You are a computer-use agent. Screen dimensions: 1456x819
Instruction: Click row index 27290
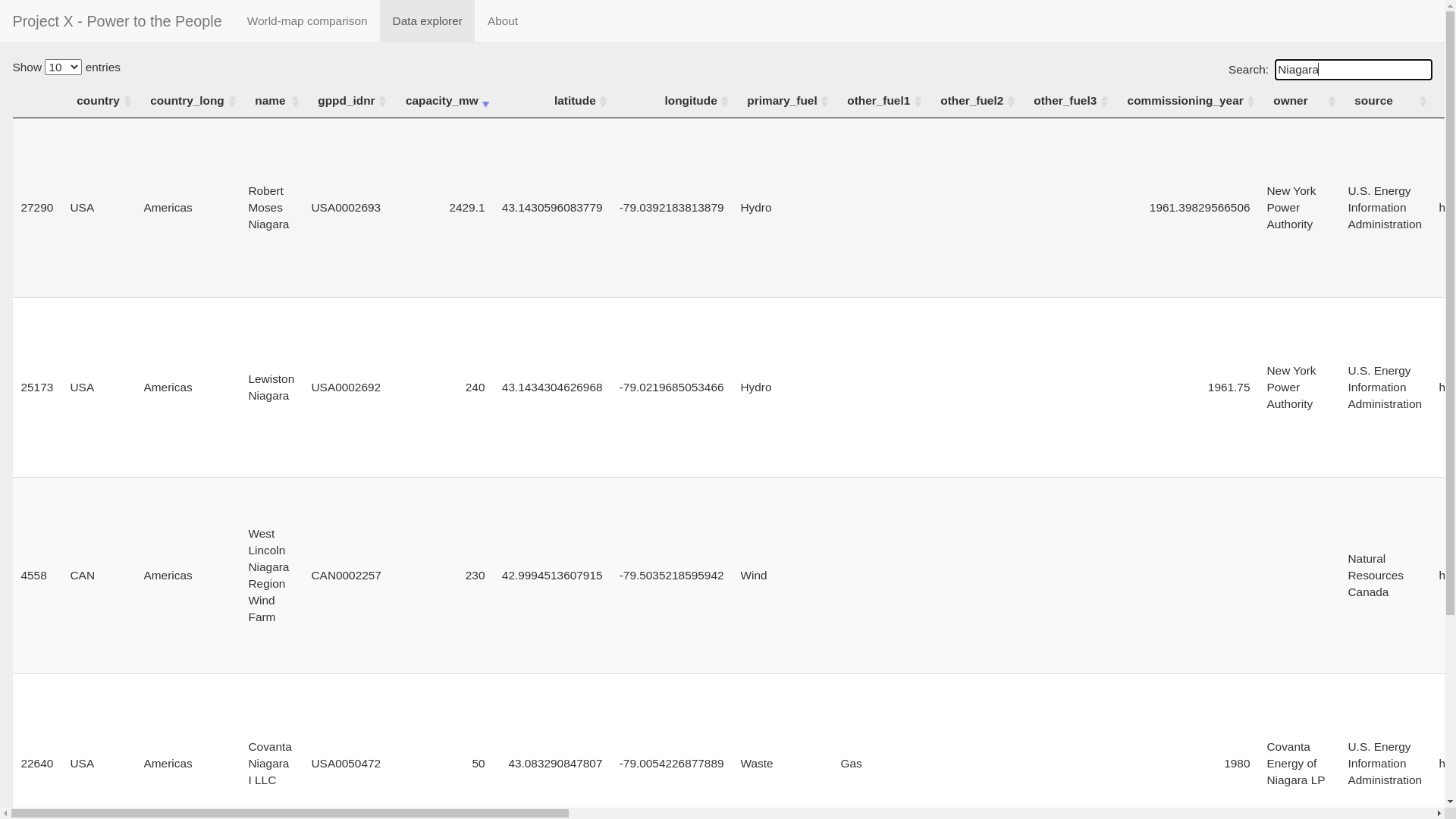click(37, 208)
